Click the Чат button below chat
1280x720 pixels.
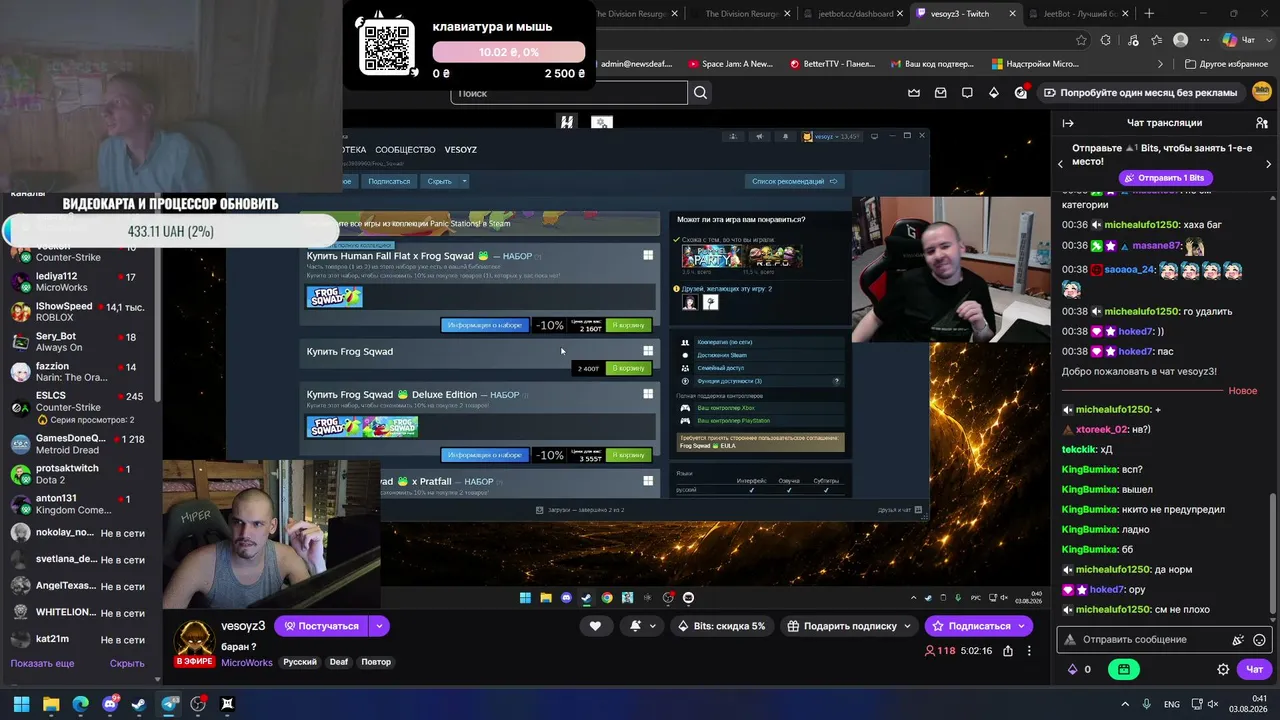[1255, 669]
